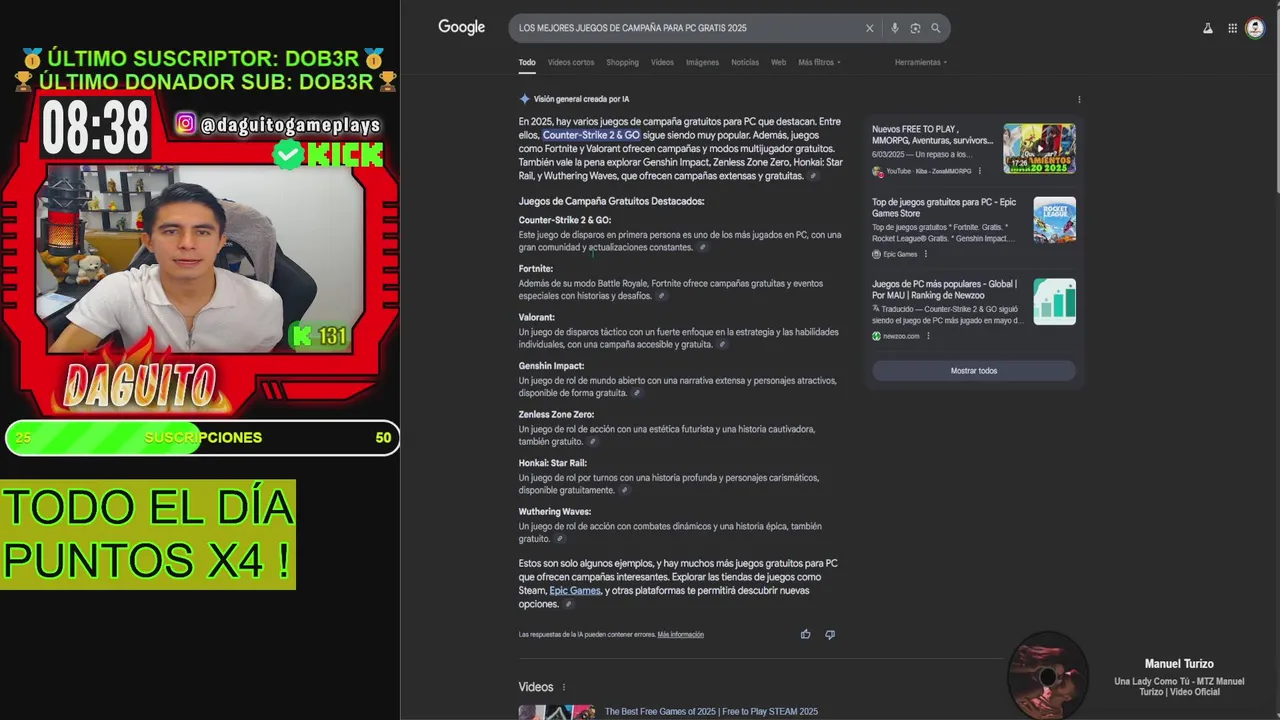Image resolution: width=1280 pixels, height=720 pixels.
Task: Click the Fortnite: heading
Action: coord(535,269)
